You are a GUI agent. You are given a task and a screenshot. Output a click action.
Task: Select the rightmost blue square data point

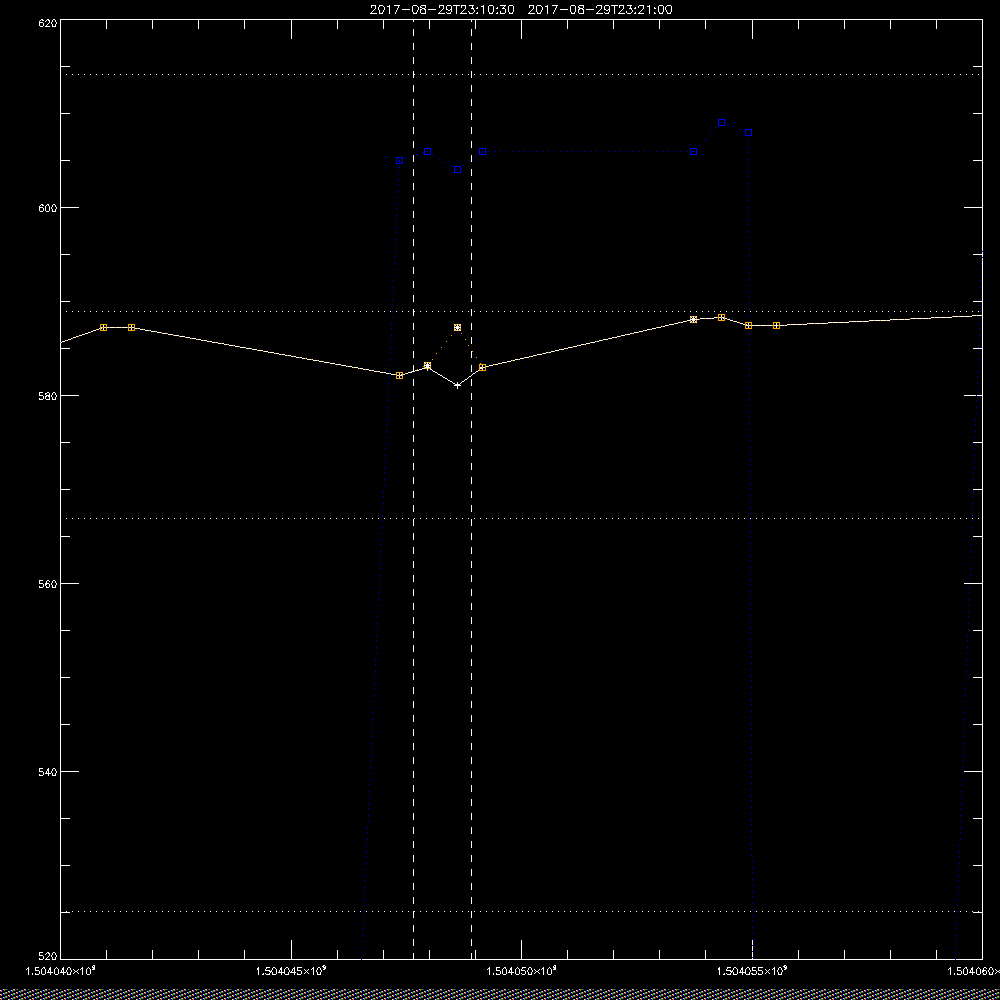749,133
